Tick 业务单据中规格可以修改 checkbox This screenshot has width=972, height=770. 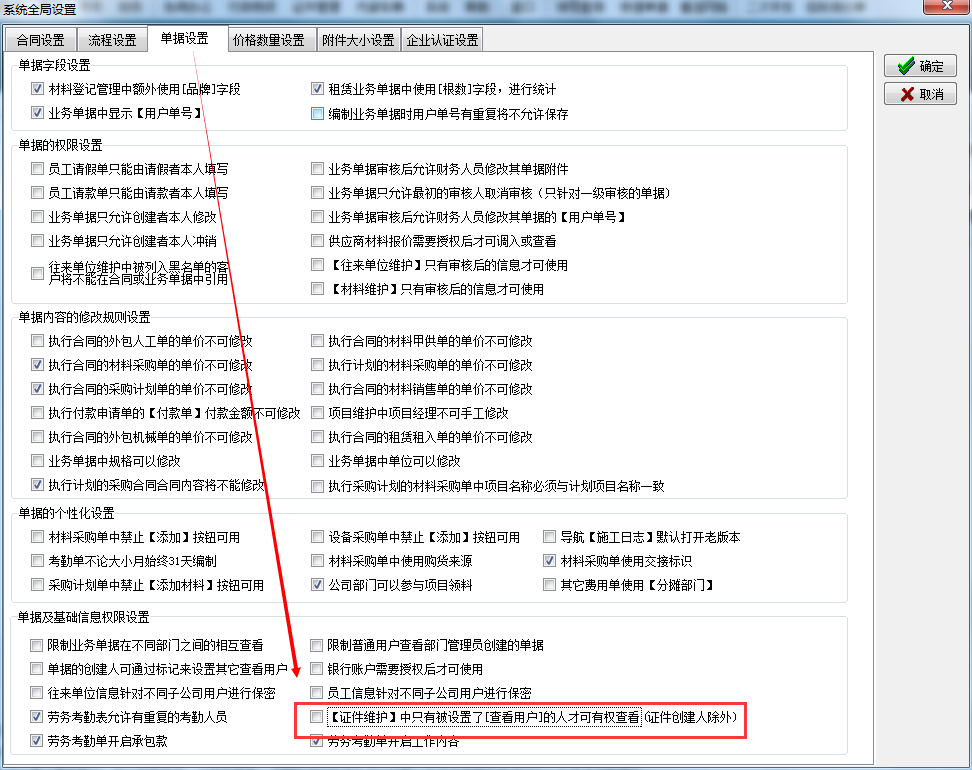(x=38, y=461)
